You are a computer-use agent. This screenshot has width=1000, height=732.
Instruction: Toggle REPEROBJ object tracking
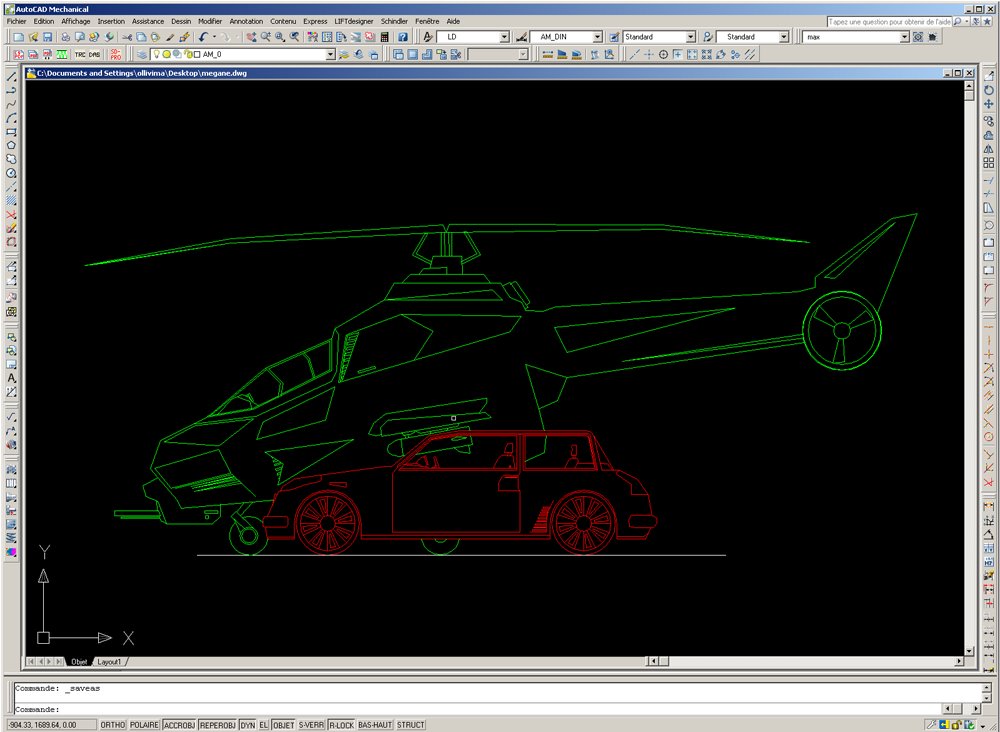tap(218, 725)
